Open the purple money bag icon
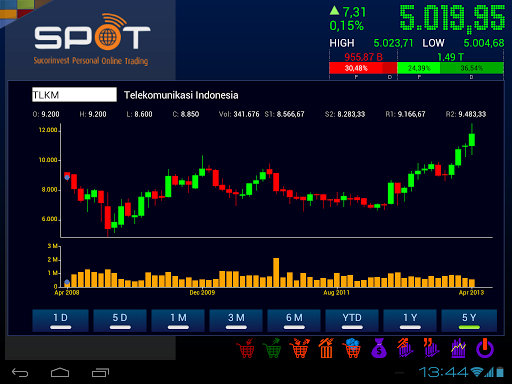The width and height of the screenshot is (512, 384). [x=379, y=348]
